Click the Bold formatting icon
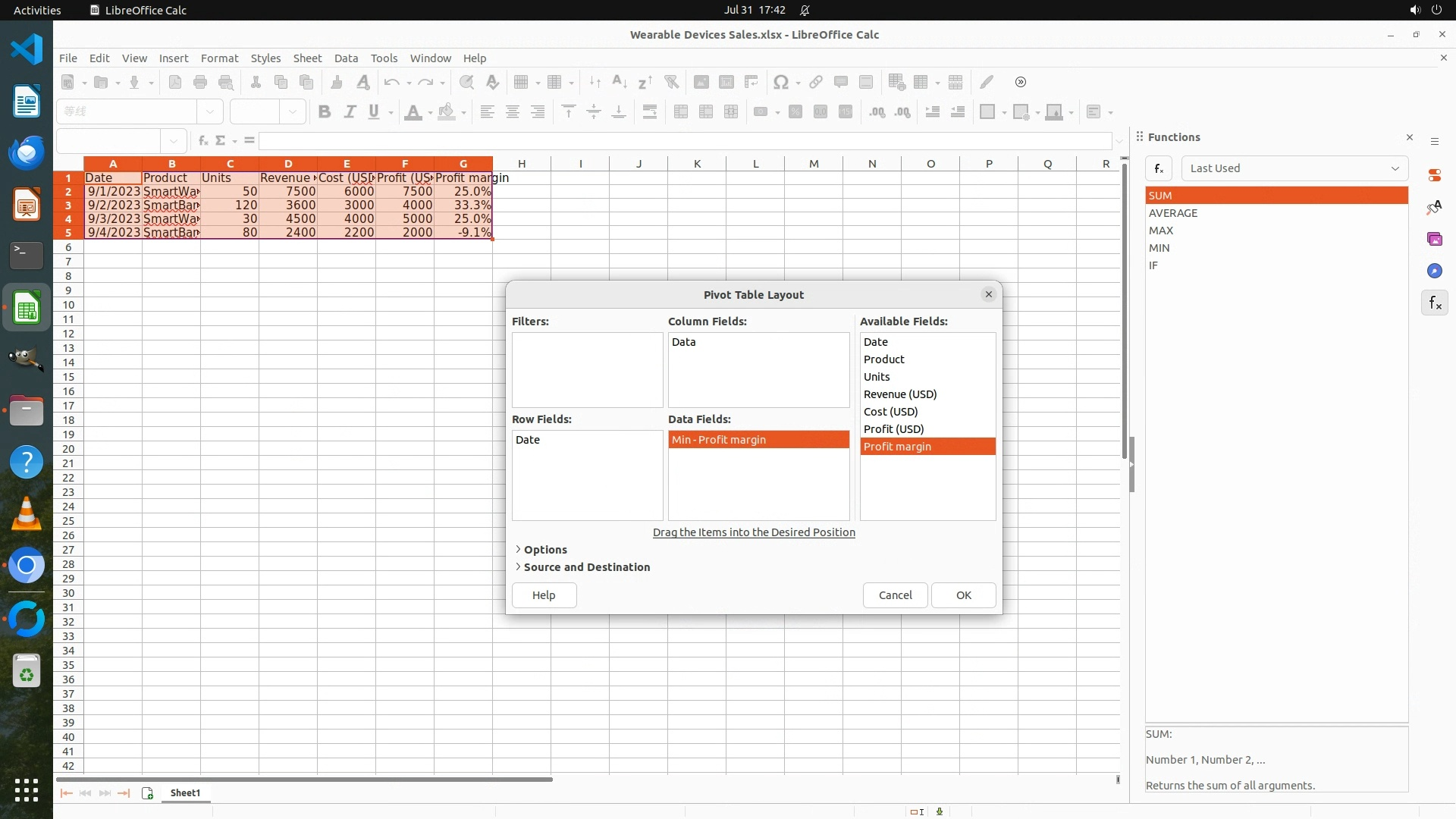The image size is (1456, 819). (325, 112)
